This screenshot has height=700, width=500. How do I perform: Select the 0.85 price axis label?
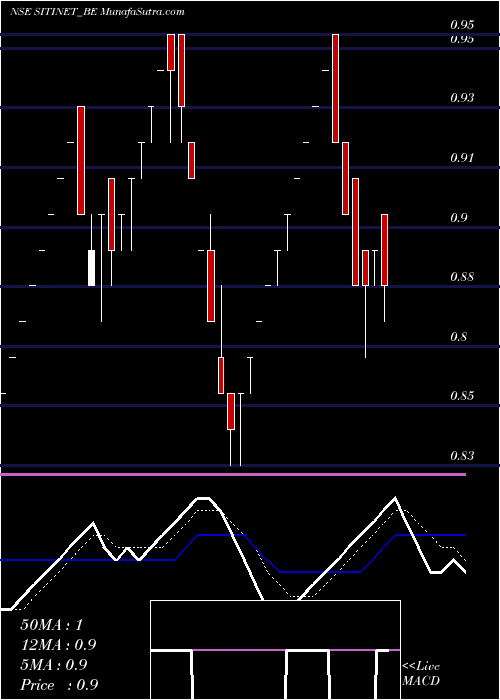pos(462,396)
